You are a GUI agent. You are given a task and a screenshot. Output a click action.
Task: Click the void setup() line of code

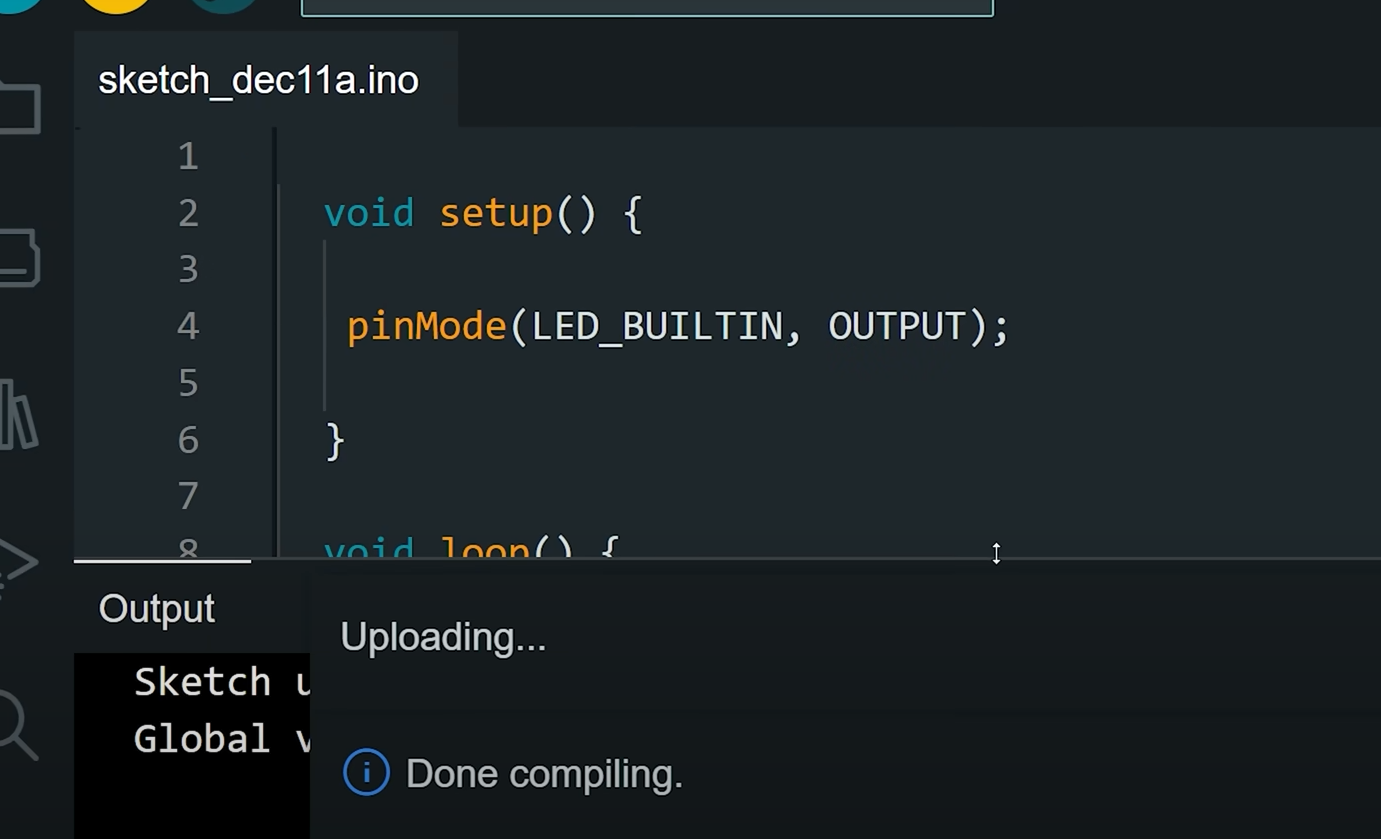click(483, 213)
